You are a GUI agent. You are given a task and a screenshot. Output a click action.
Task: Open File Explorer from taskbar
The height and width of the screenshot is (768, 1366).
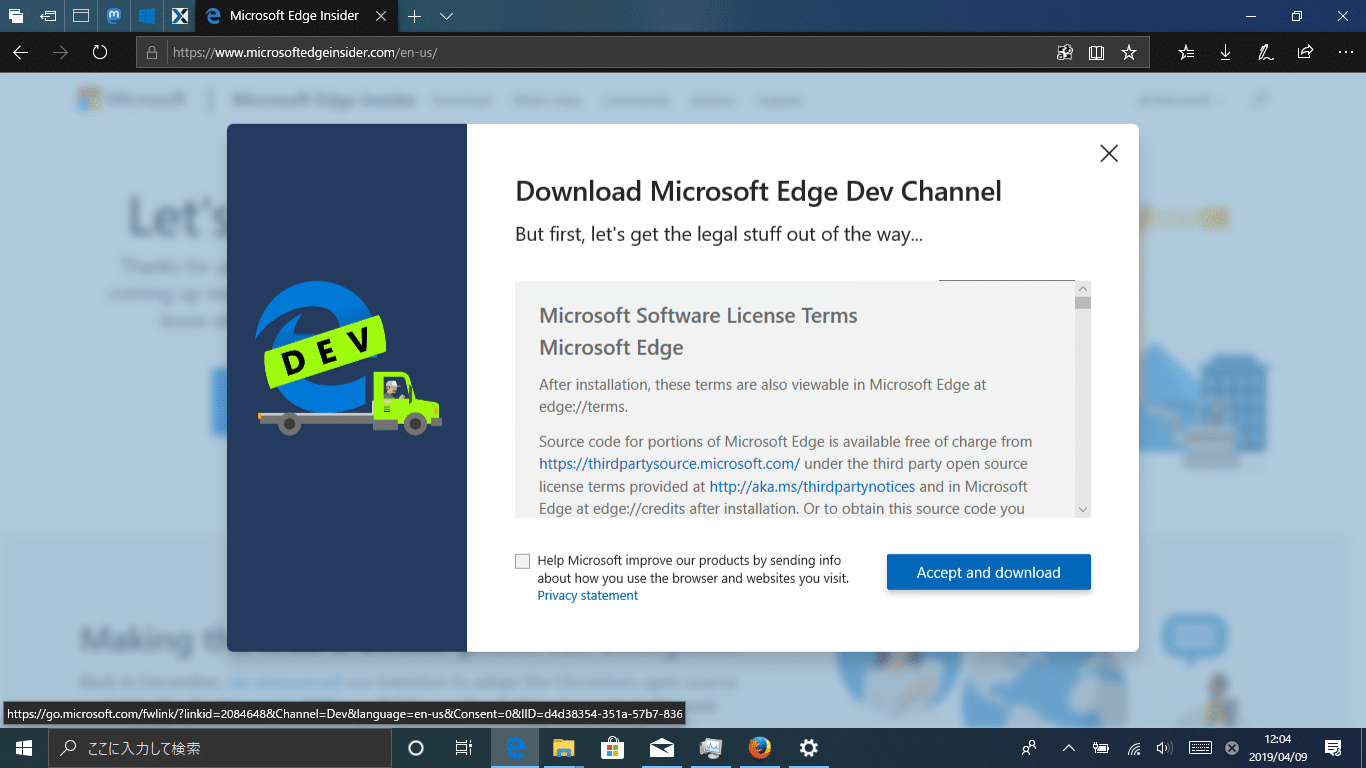tap(564, 748)
